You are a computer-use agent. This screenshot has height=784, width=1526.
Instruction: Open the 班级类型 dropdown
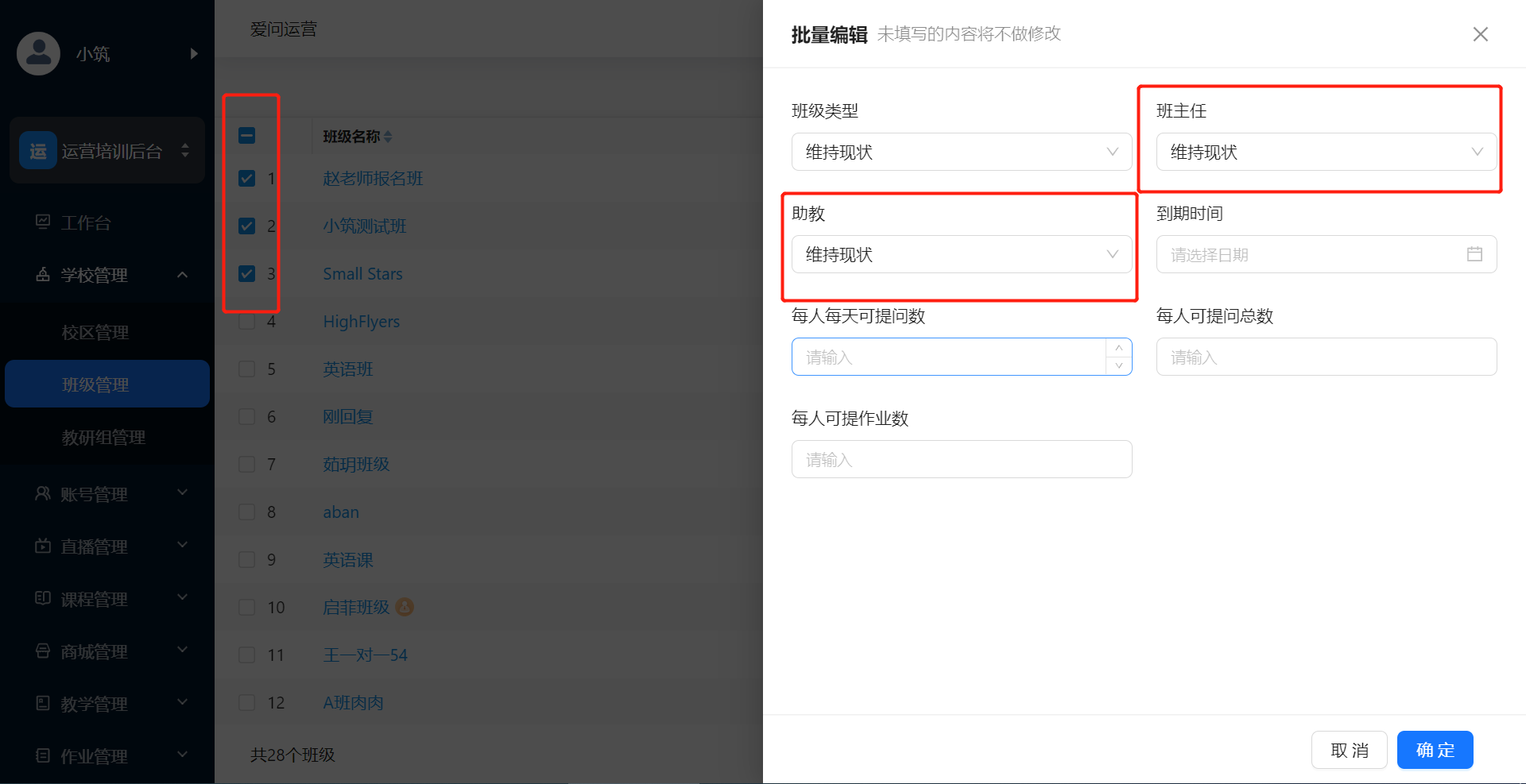coord(962,152)
